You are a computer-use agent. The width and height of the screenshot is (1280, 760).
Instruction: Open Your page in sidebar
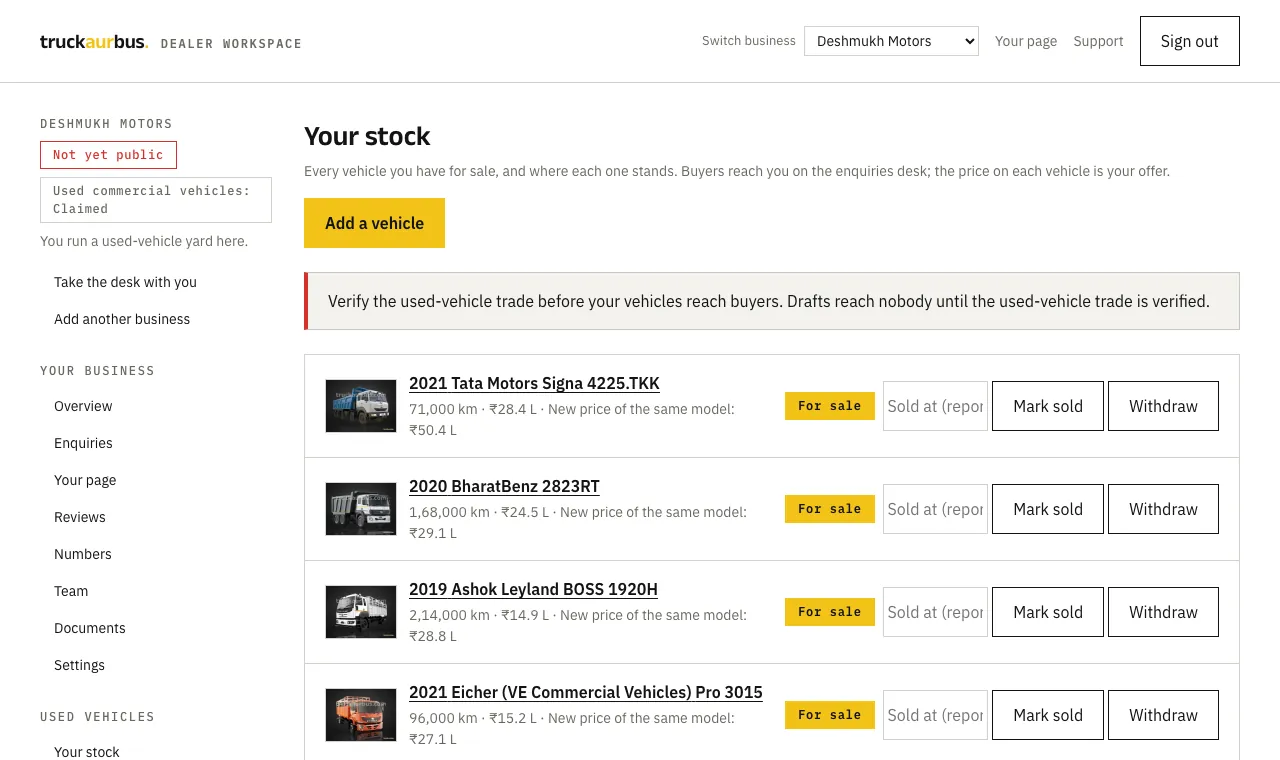[x=85, y=480]
